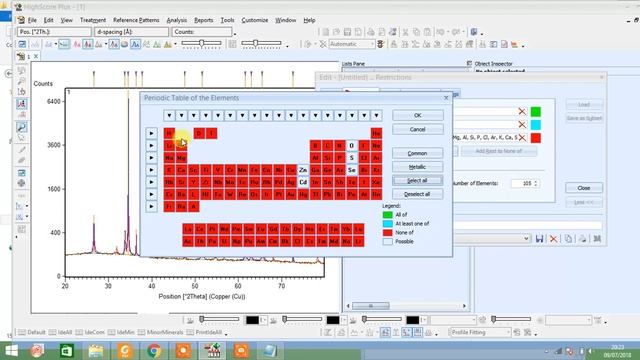Click the yellow peaks icon in display toolbar
Image resolution: width=640 pixels, height=360 pixels.
167,44
